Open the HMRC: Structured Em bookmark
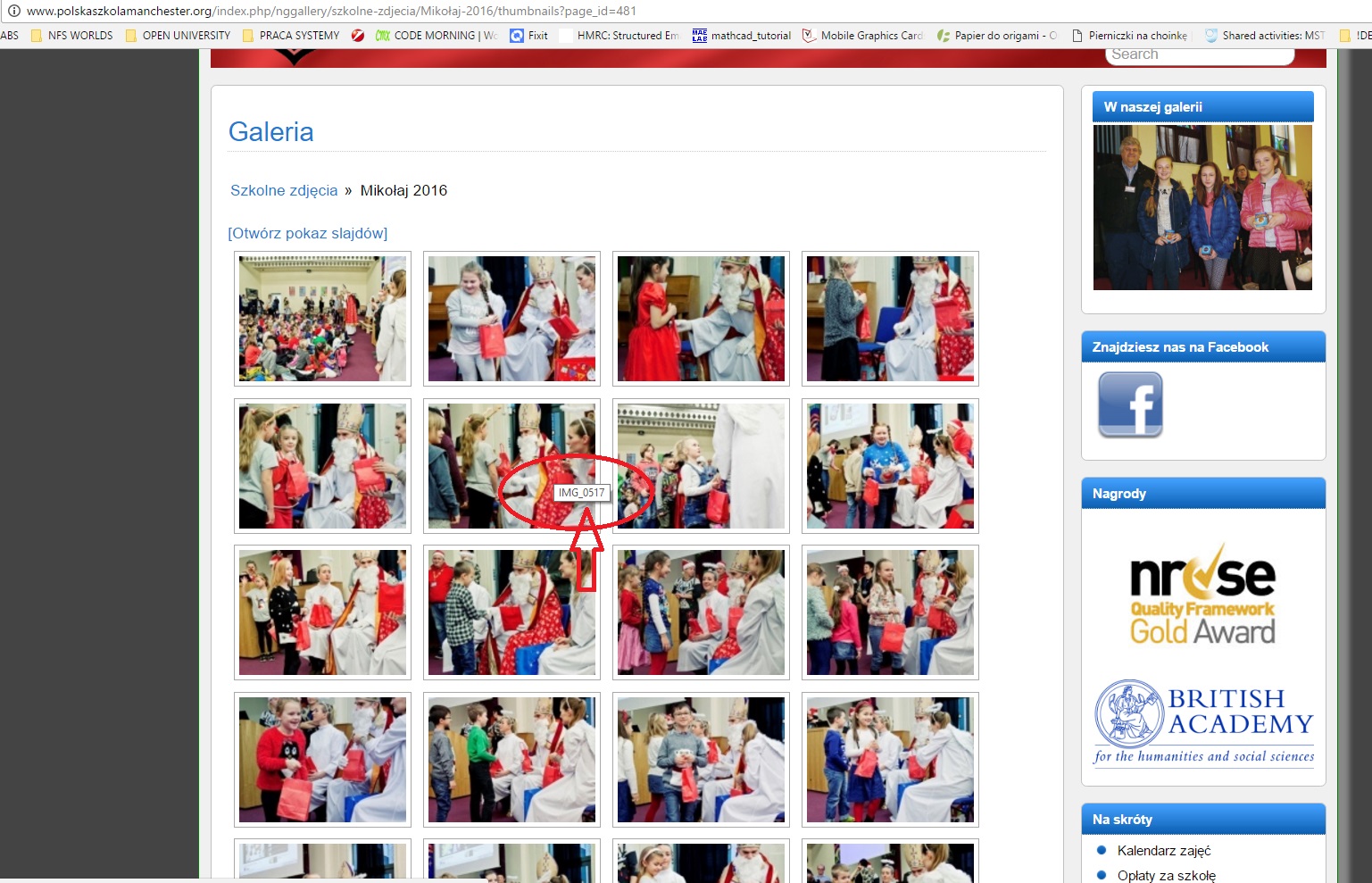Viewport: 1372px width, 883px height. coord(619,36)
